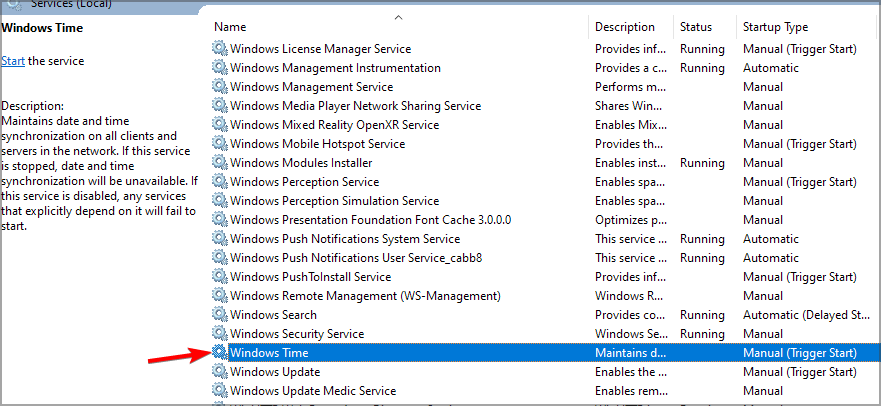This screenshot has height=406, width=881.
Task: Click gear icon of Windows Perception Service
Action: point(219,182)
